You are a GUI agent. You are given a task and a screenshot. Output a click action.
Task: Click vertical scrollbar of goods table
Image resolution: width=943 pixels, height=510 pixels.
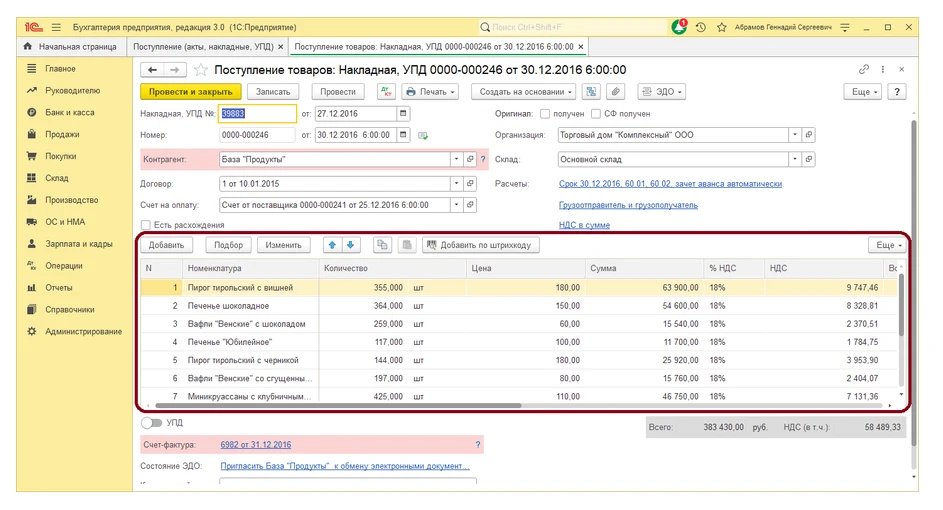(x=901, y=305)
